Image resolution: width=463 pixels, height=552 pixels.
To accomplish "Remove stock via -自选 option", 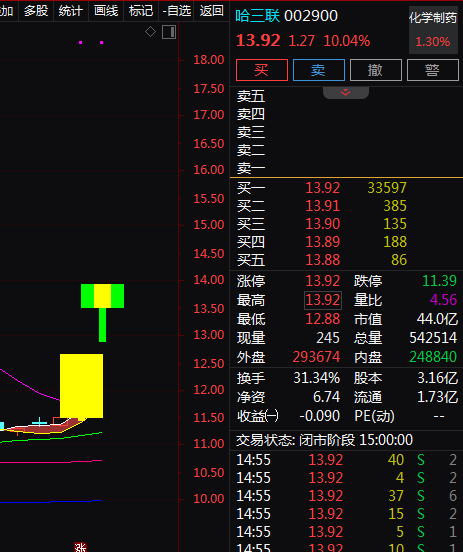I will [x=176, y=11].
